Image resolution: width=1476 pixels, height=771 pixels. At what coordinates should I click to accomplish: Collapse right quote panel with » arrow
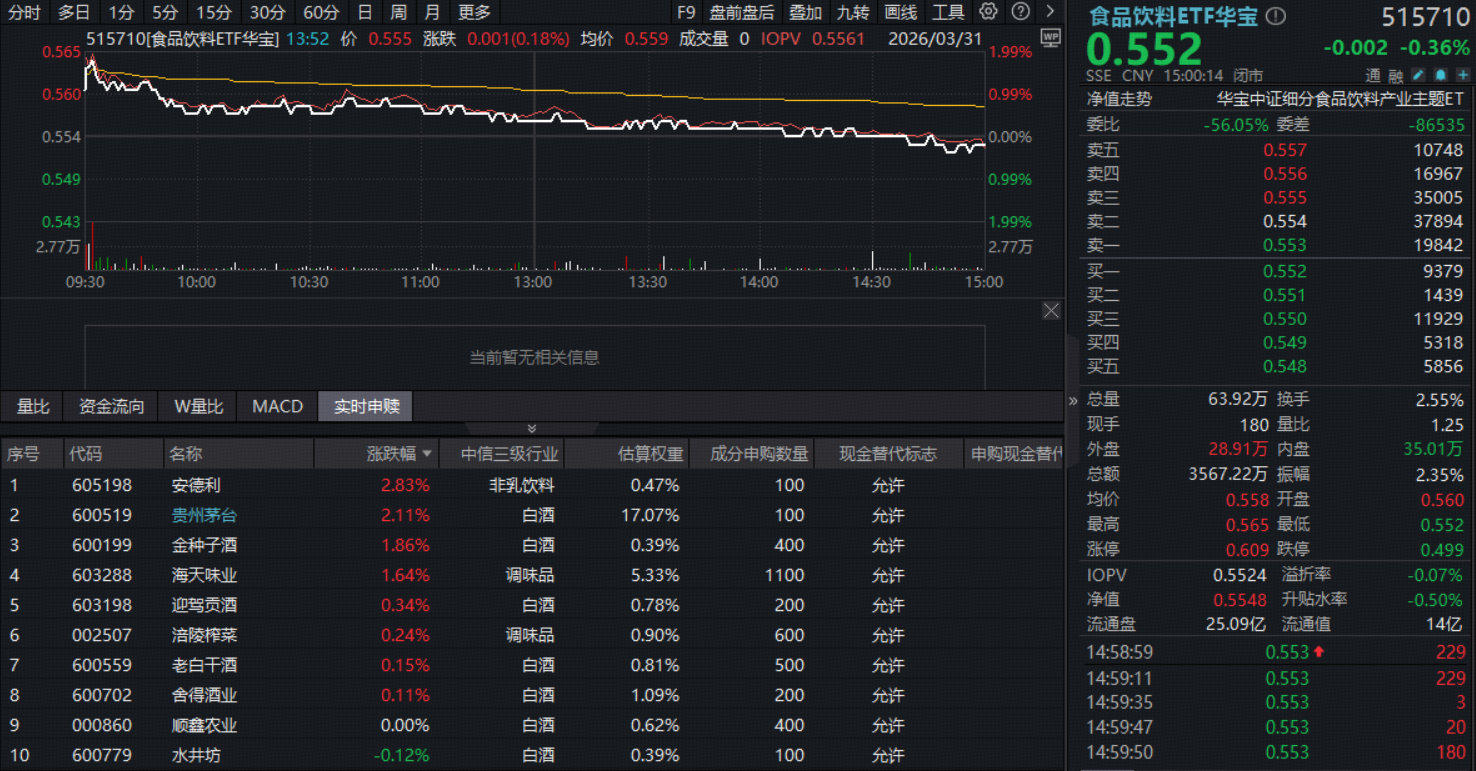(1073, 400)
